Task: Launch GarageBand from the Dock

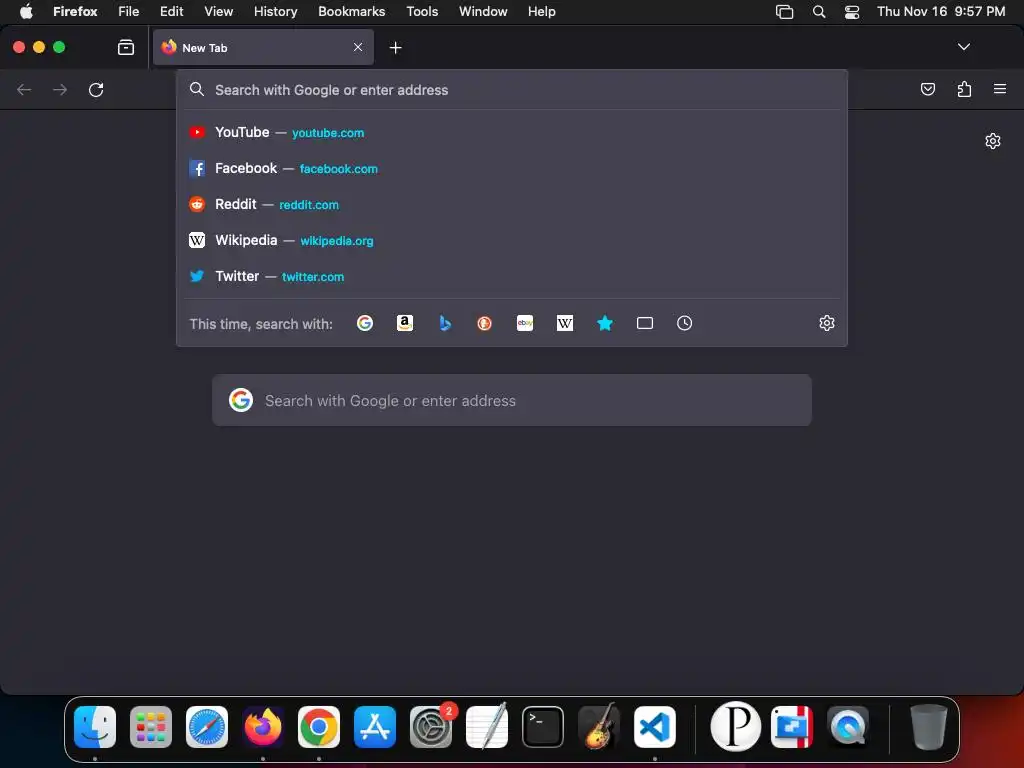Action: click(x=599, y=727)
